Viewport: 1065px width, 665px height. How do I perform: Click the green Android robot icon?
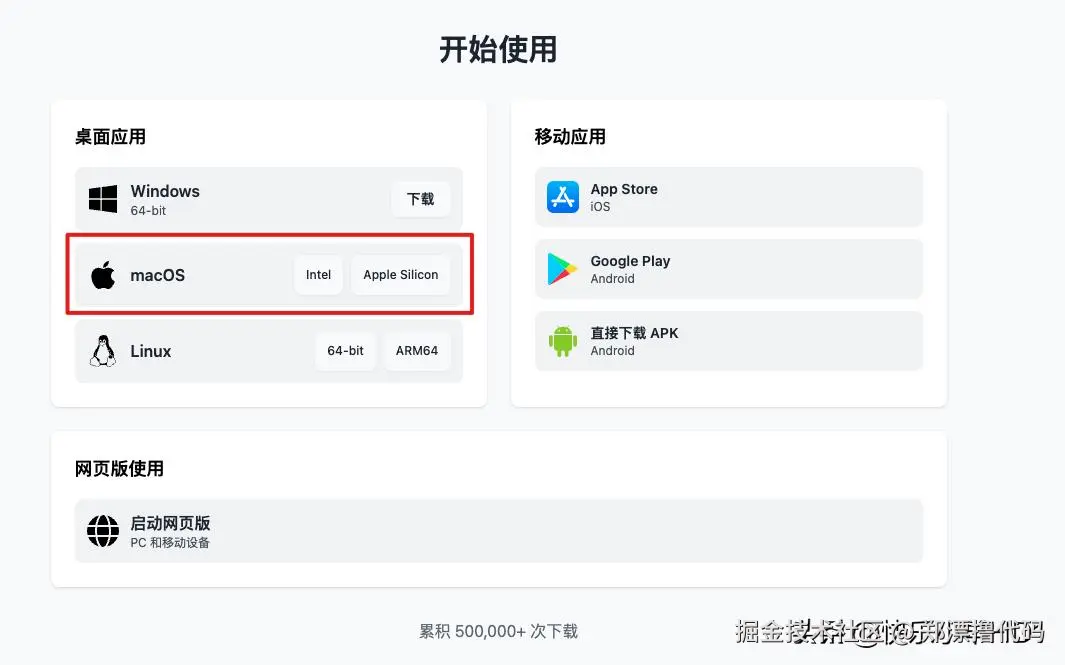562,341
